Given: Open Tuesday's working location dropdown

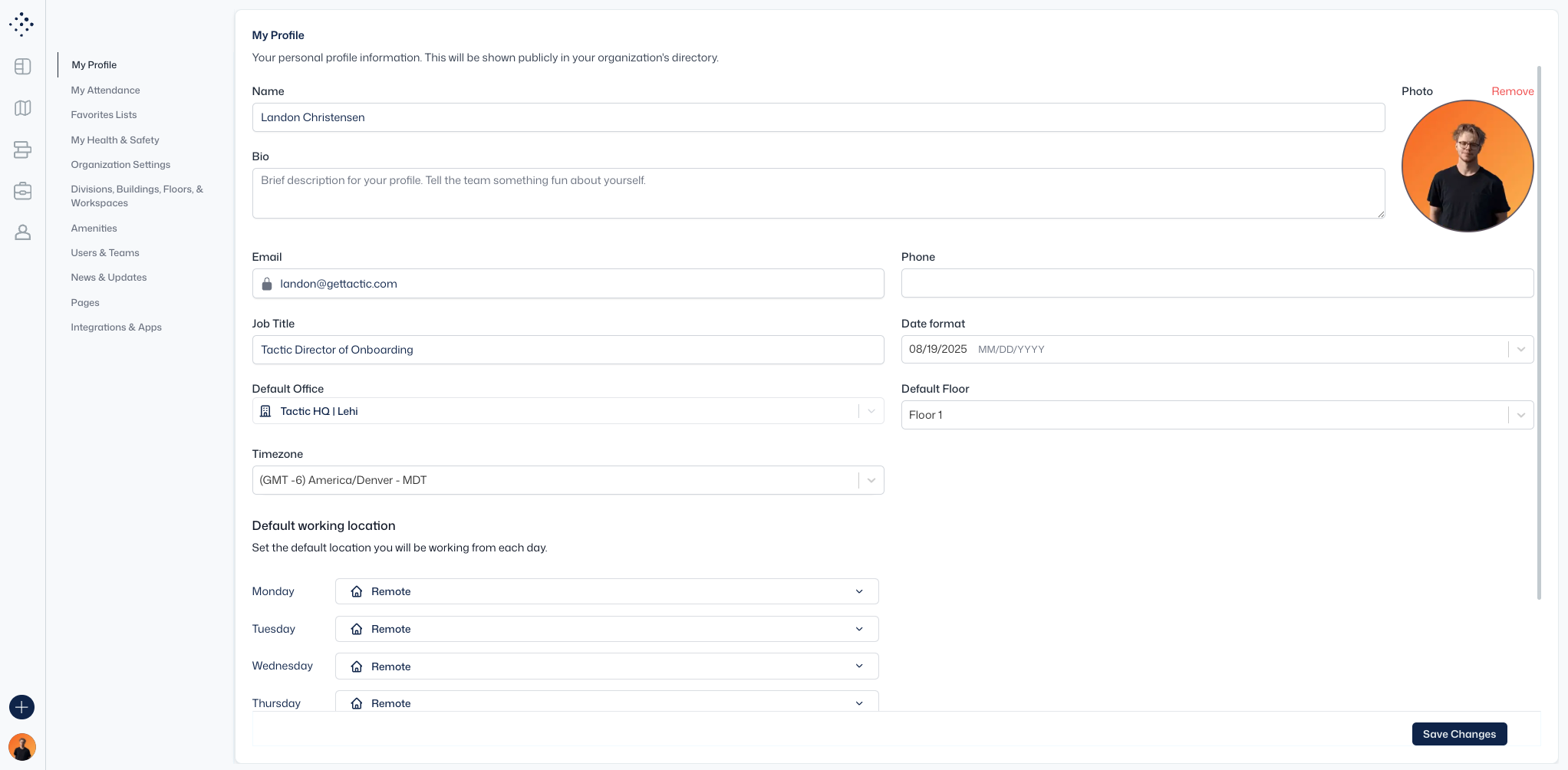Looking at the screenshot, I should 859,629.
